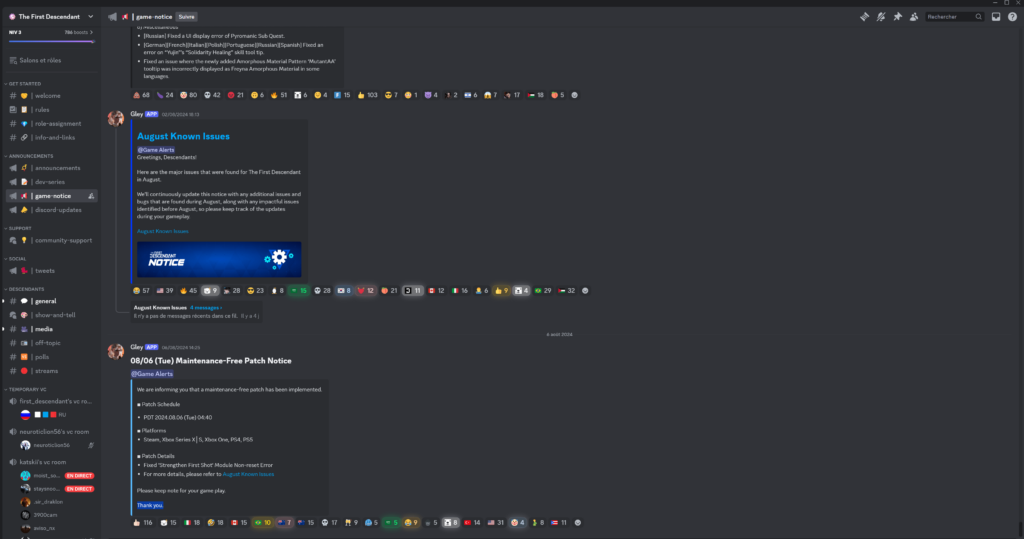This screenshot has width=1024, height=539.
Task: Collapse the TEMPORARY VC category
Action: click(27, 389)
